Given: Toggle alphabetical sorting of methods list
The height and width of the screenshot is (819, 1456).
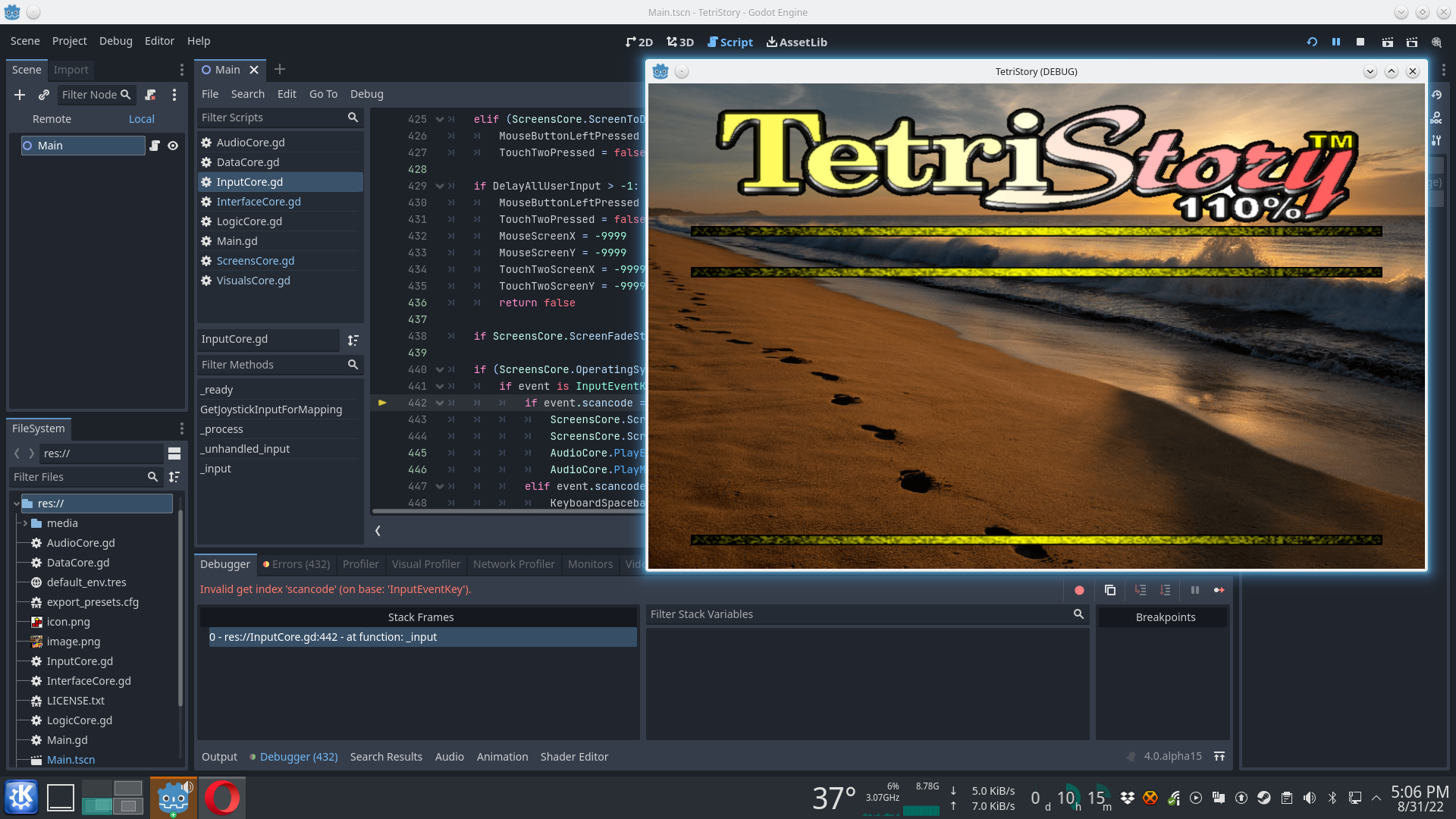Looking at the screenshot, I should point(353,340).
